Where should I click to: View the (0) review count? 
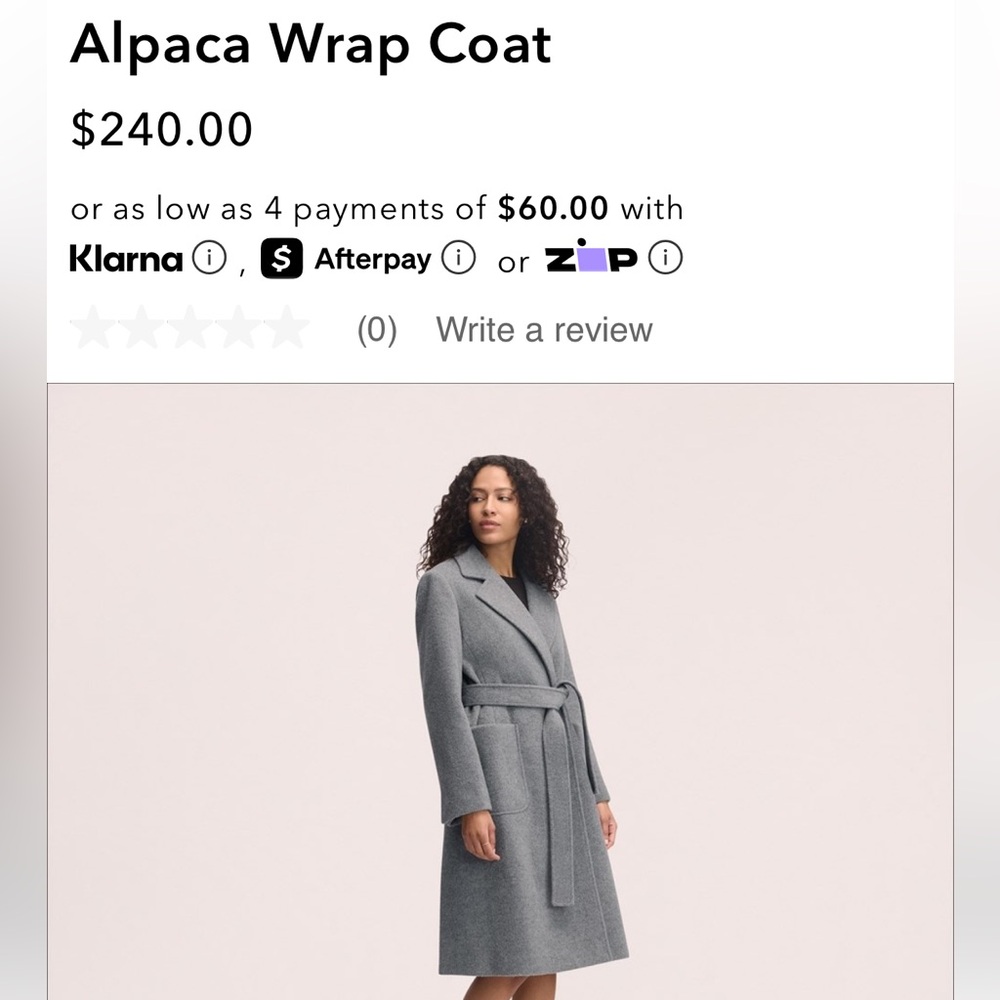click(x=375, y=329)
